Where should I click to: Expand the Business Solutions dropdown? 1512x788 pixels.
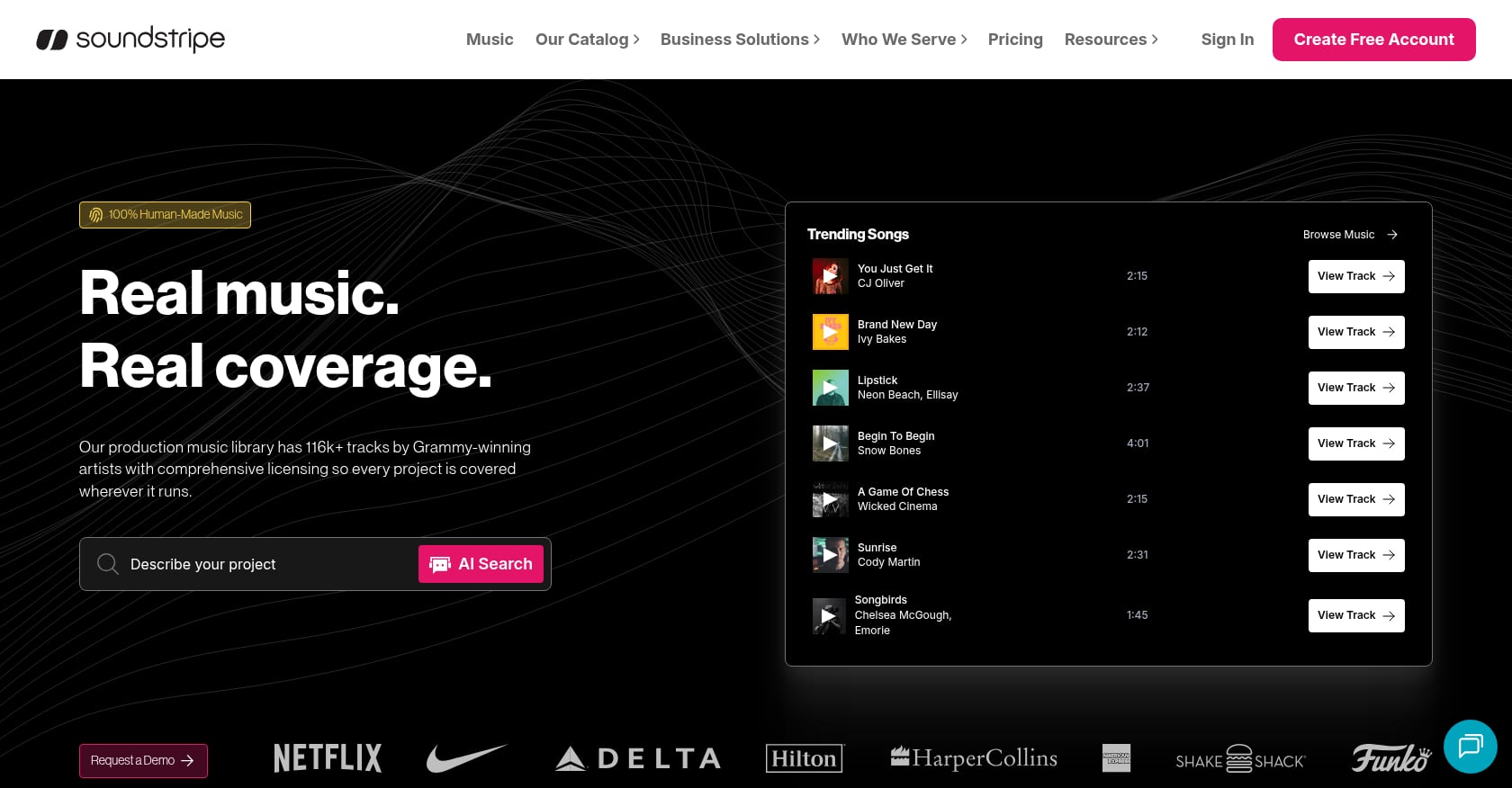point(740,40)
